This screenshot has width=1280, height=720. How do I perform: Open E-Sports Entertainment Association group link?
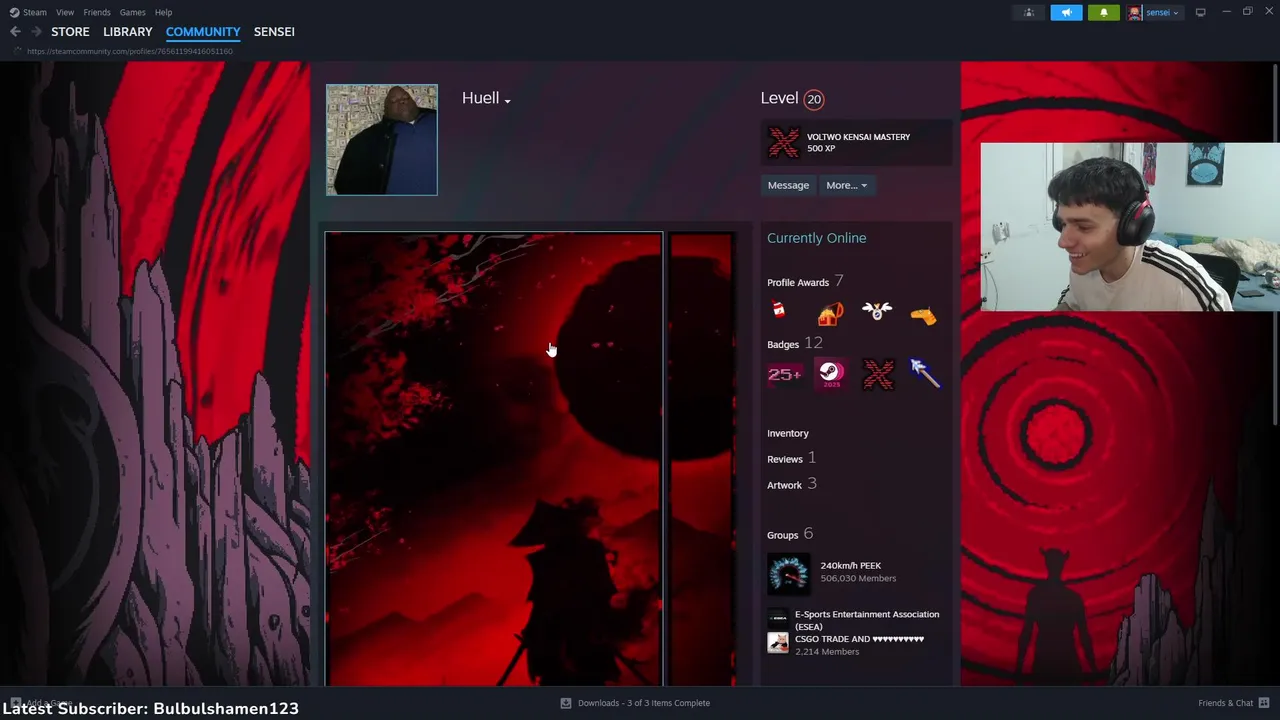(x=867, y=620)
